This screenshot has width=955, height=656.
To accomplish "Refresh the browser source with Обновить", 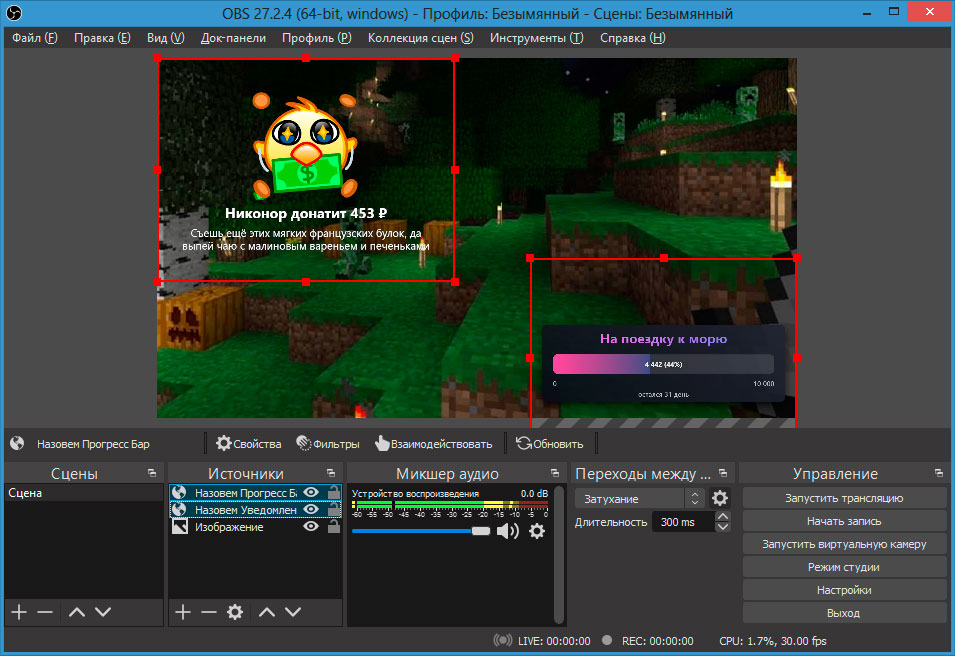I will tap(549, 443).
